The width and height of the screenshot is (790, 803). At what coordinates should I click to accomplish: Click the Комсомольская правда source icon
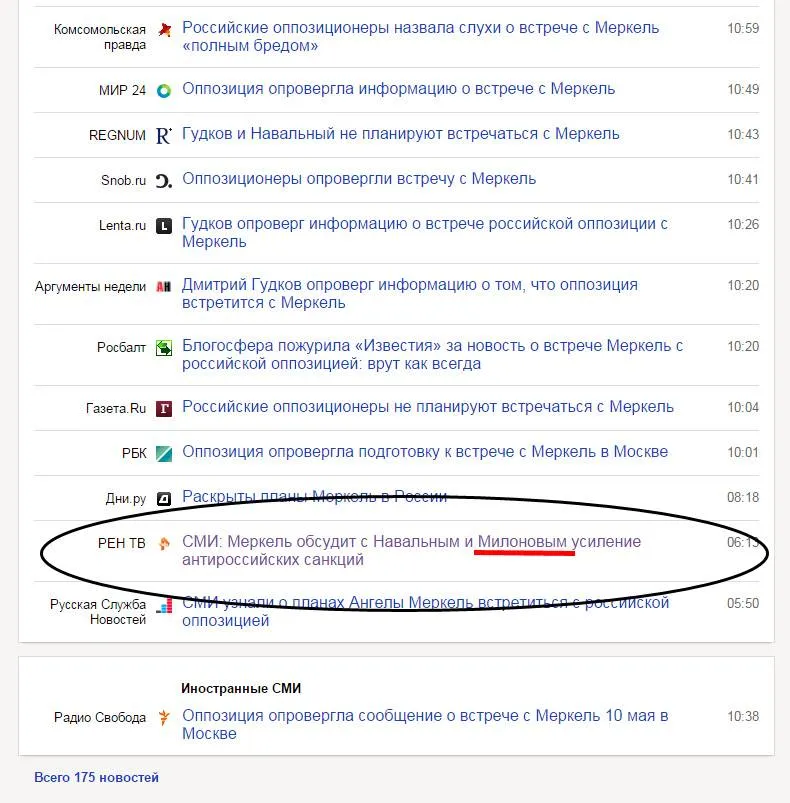tap(164, 30)
